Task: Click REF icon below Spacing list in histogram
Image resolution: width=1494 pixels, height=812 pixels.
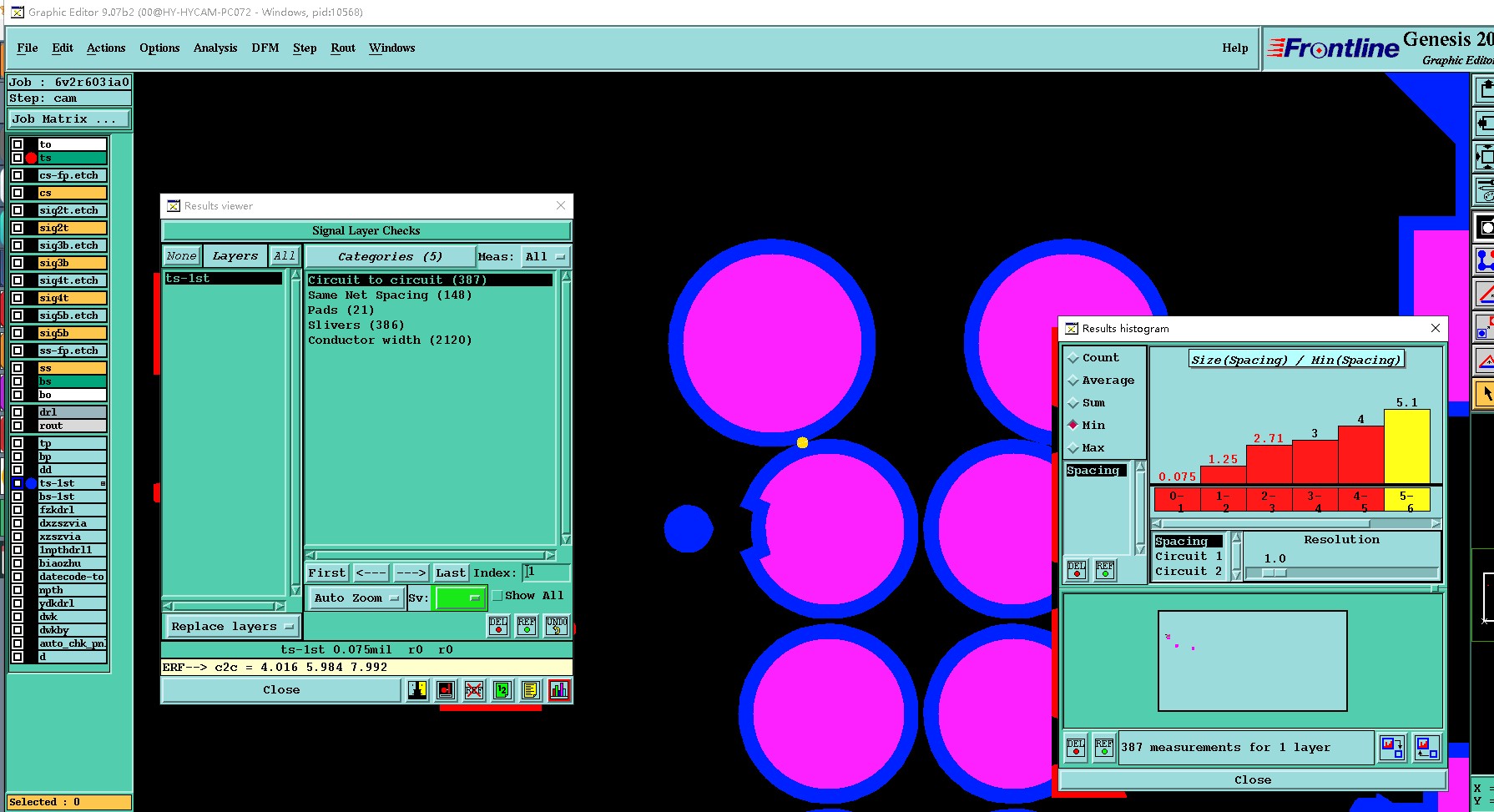Action: coord(1105,570)
